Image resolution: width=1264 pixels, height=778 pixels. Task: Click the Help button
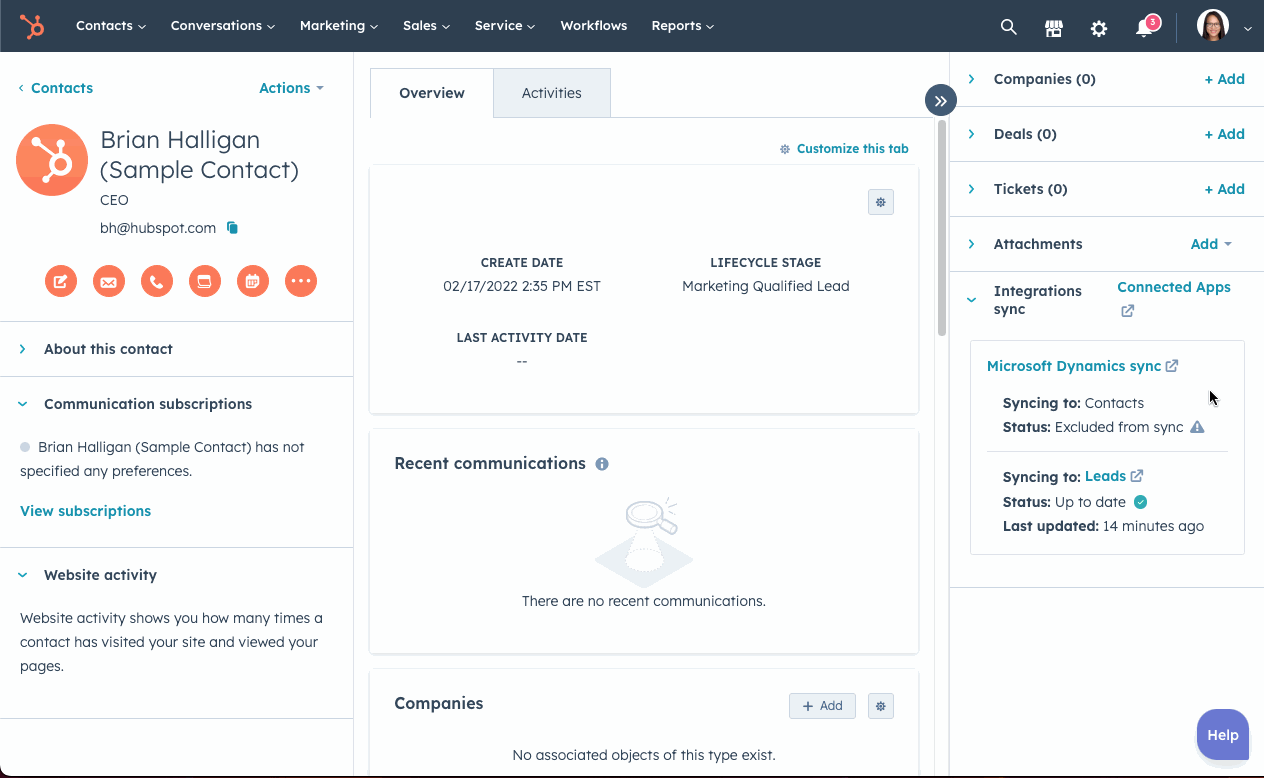click(1223, 735)
